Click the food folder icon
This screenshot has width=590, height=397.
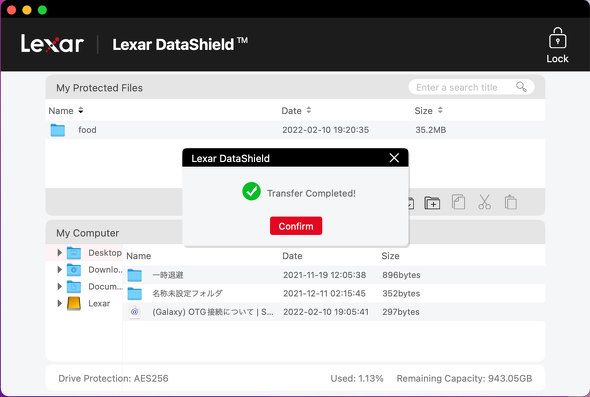(58, 130)
